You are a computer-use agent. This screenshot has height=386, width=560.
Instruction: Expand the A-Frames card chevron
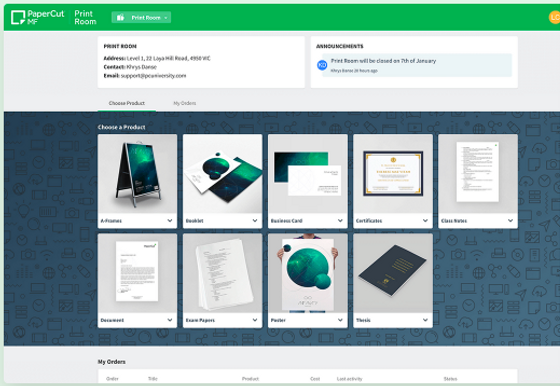coord(170,221)
